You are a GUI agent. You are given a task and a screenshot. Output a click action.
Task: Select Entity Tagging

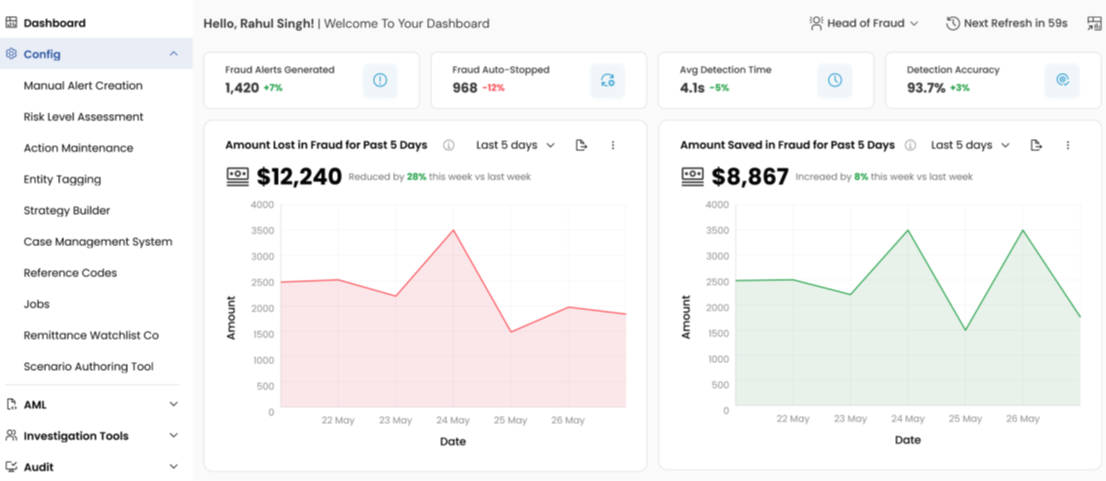tap(62, 179)
